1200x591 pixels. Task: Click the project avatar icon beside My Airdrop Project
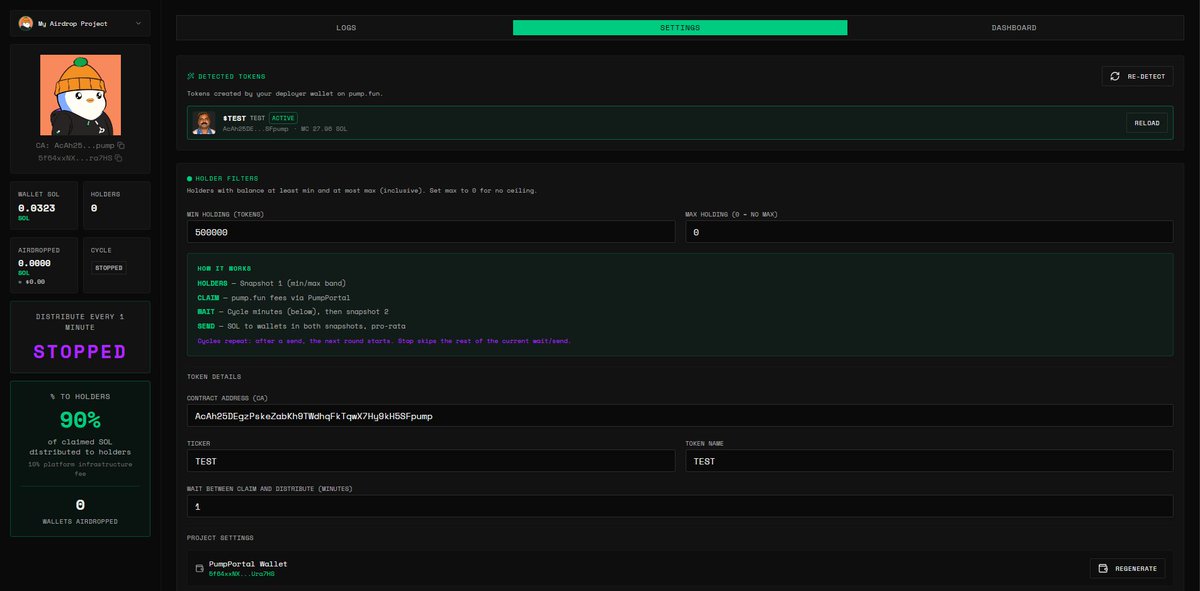coord(26,23)
